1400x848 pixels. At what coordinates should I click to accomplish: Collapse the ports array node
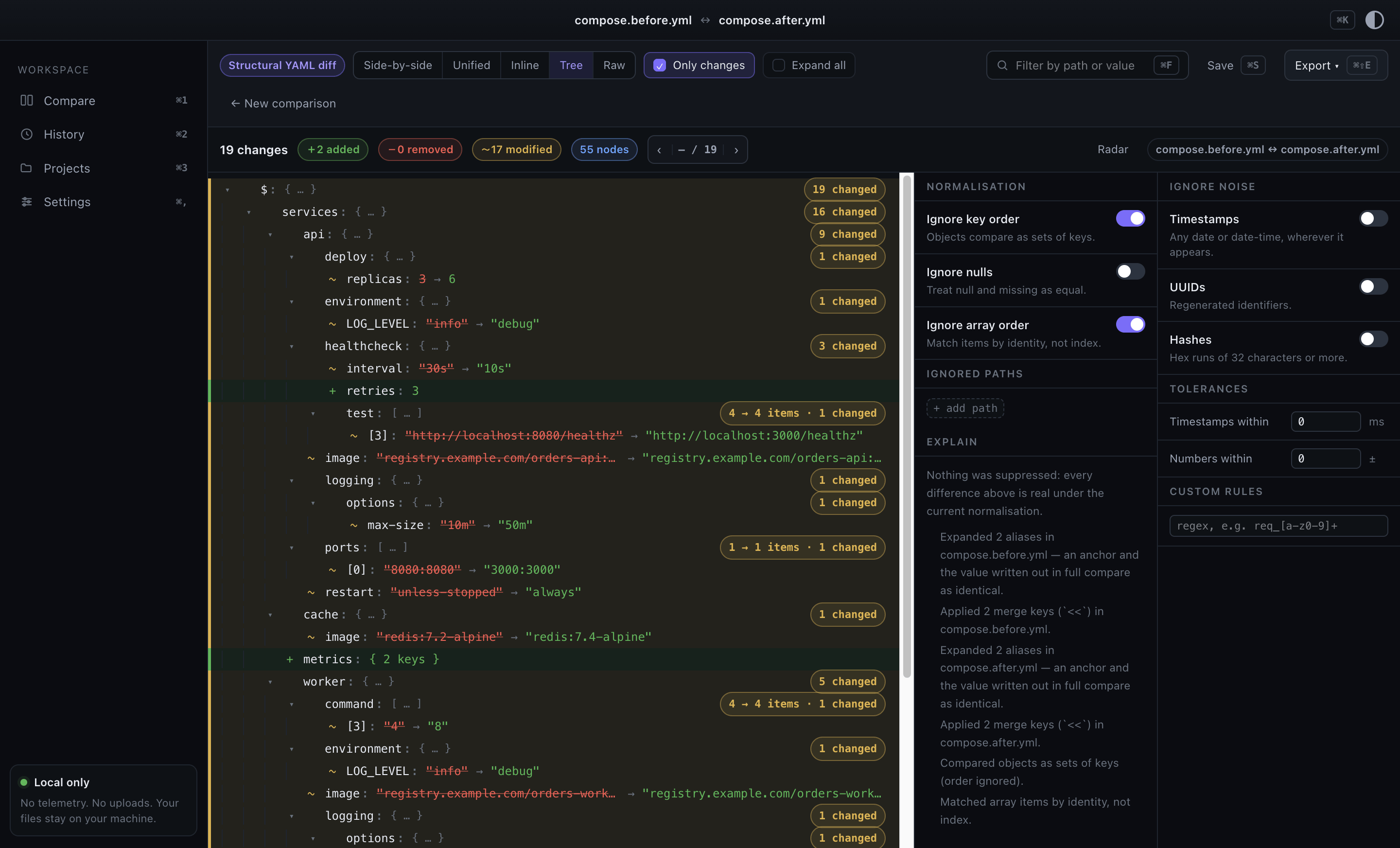pos(292,548)
